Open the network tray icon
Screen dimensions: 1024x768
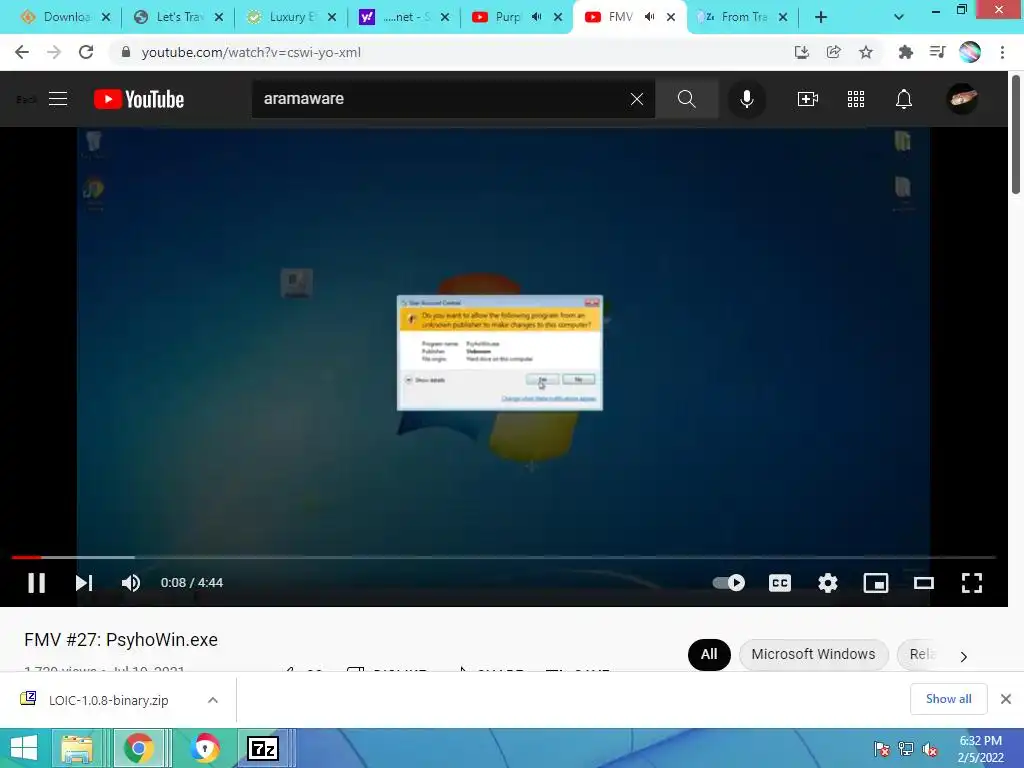click(906, 749)
